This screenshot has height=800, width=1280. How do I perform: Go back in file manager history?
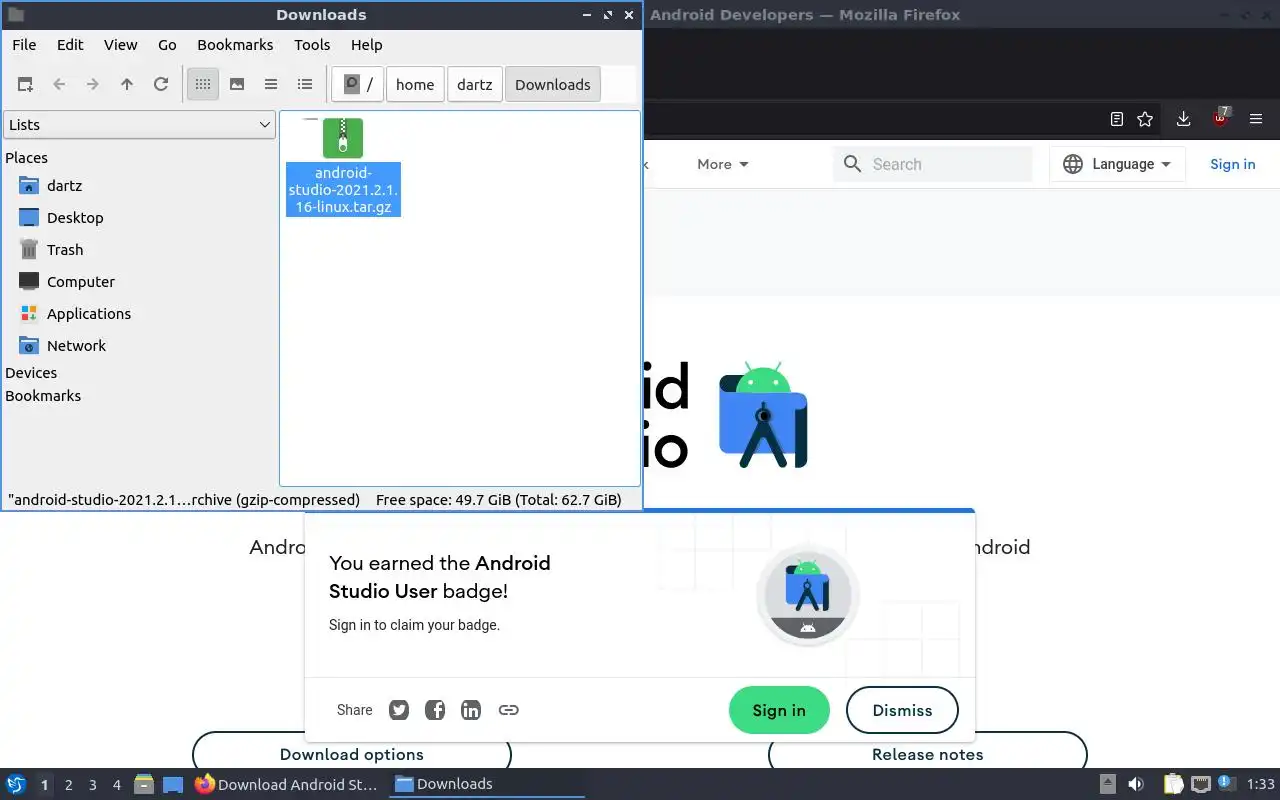click(x=59, y=85)
